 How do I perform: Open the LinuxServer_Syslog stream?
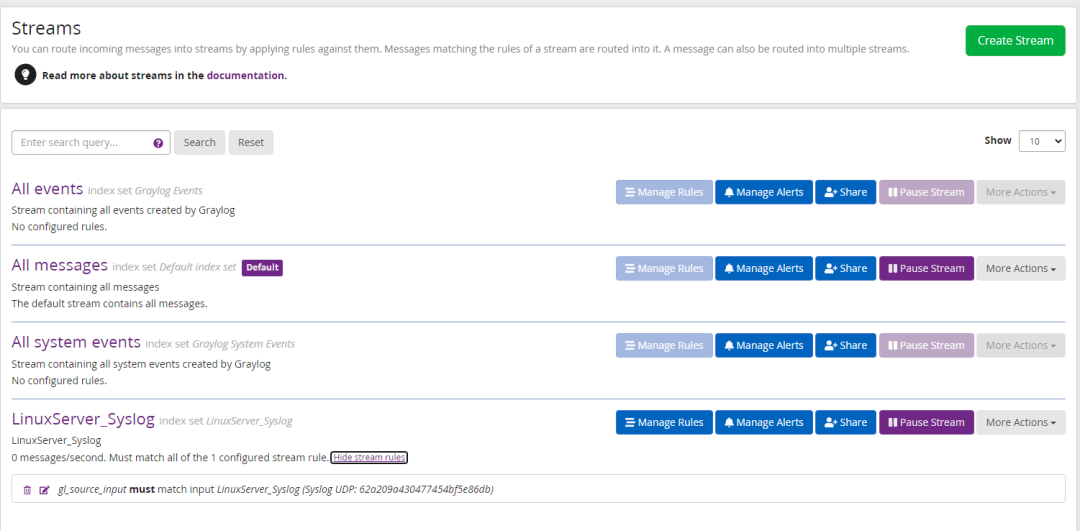pos(83,419)
